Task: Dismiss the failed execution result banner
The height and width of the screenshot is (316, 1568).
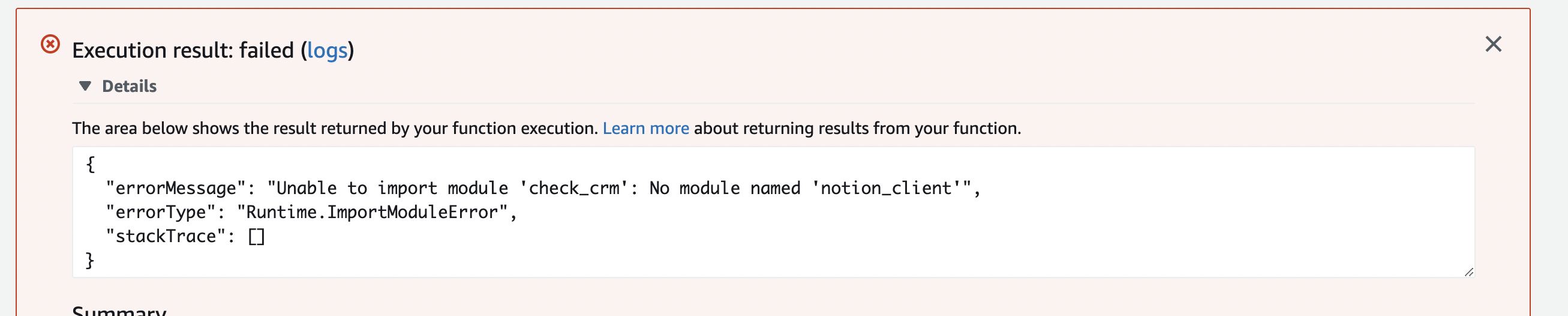Action: 1493,44
